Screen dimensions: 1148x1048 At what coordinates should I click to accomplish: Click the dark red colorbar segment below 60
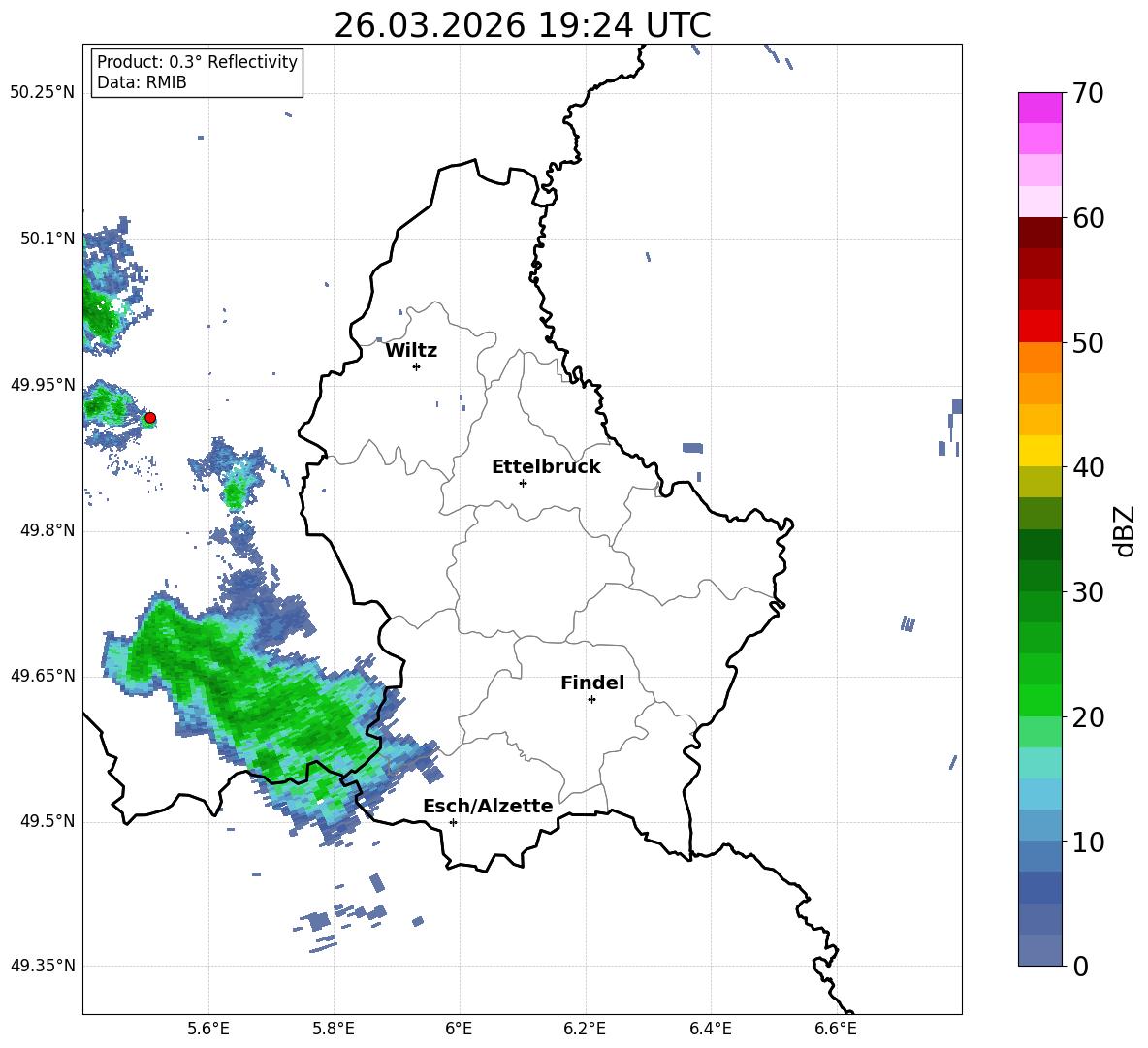(1039, 233)
